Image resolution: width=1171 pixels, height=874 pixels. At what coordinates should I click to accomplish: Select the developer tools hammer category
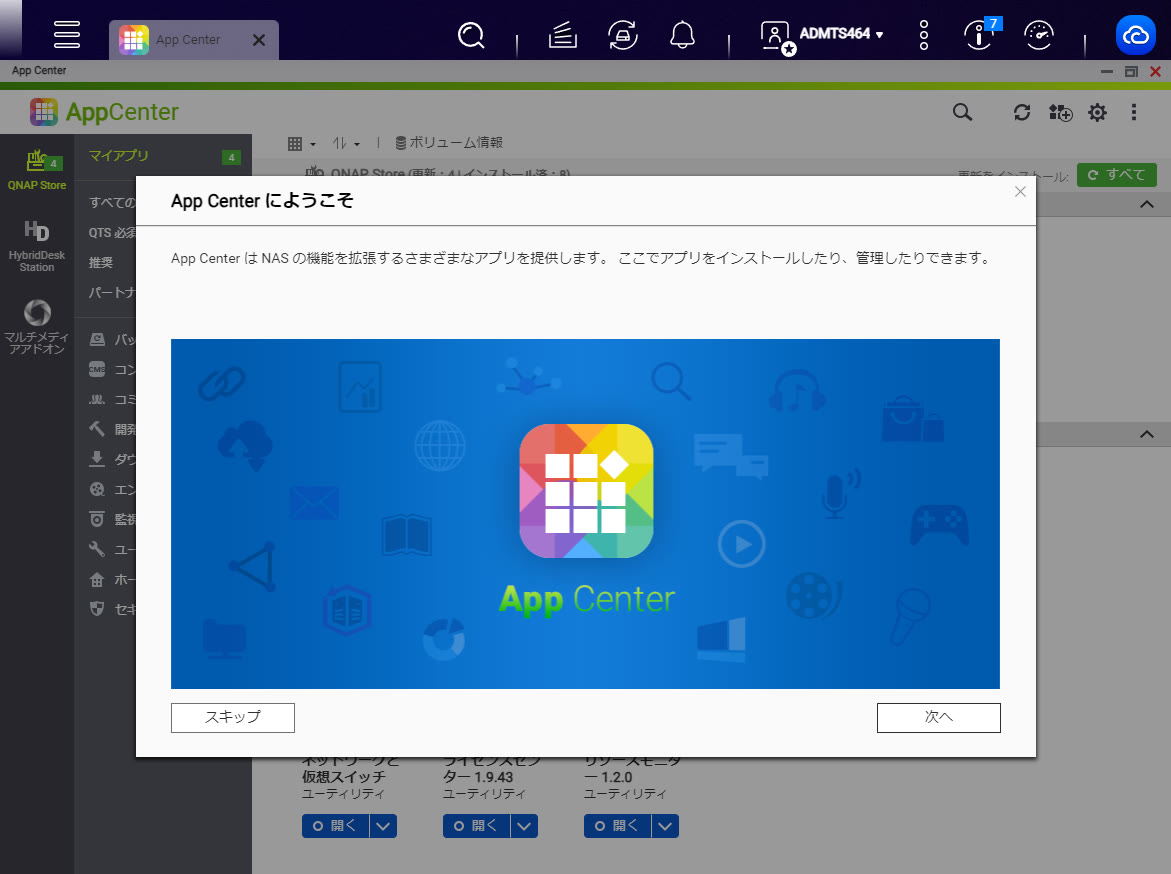(x=97, y=429)
